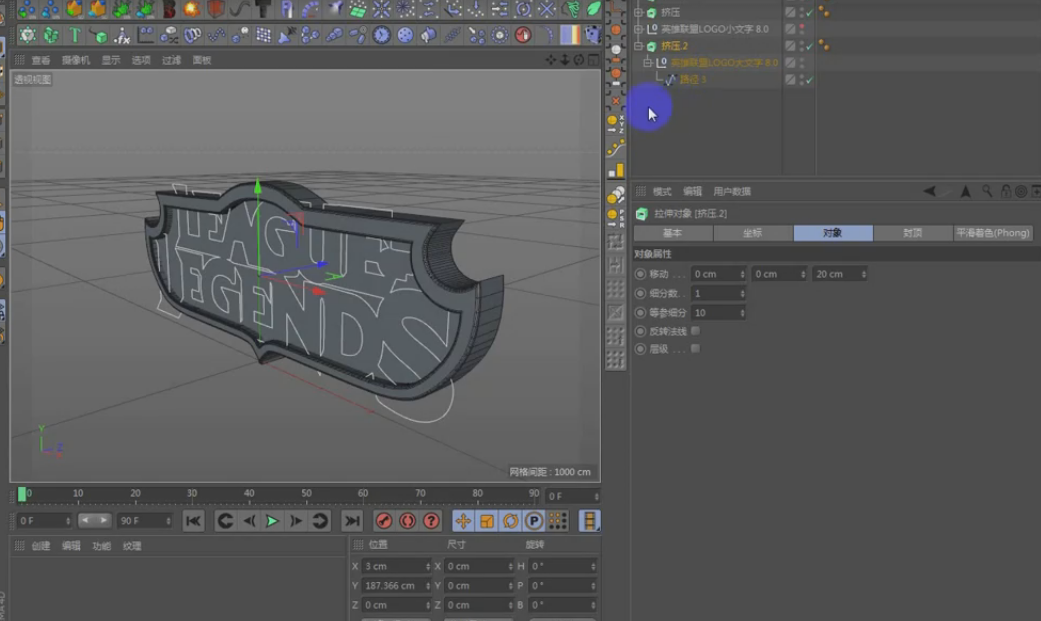Toggle the rotation keyframe icon
This screenshot has height=621, width=1041.
click(x=510, y=521)
